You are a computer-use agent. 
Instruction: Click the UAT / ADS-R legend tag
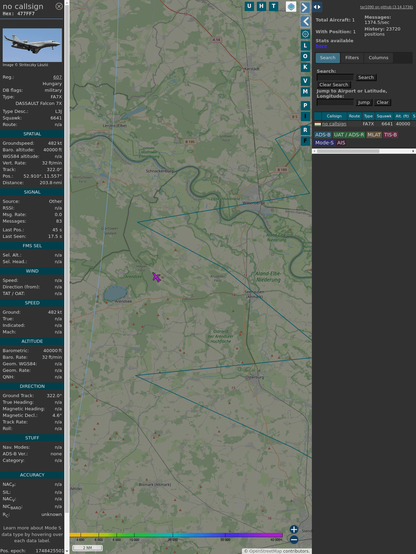(x=349, y=135)
